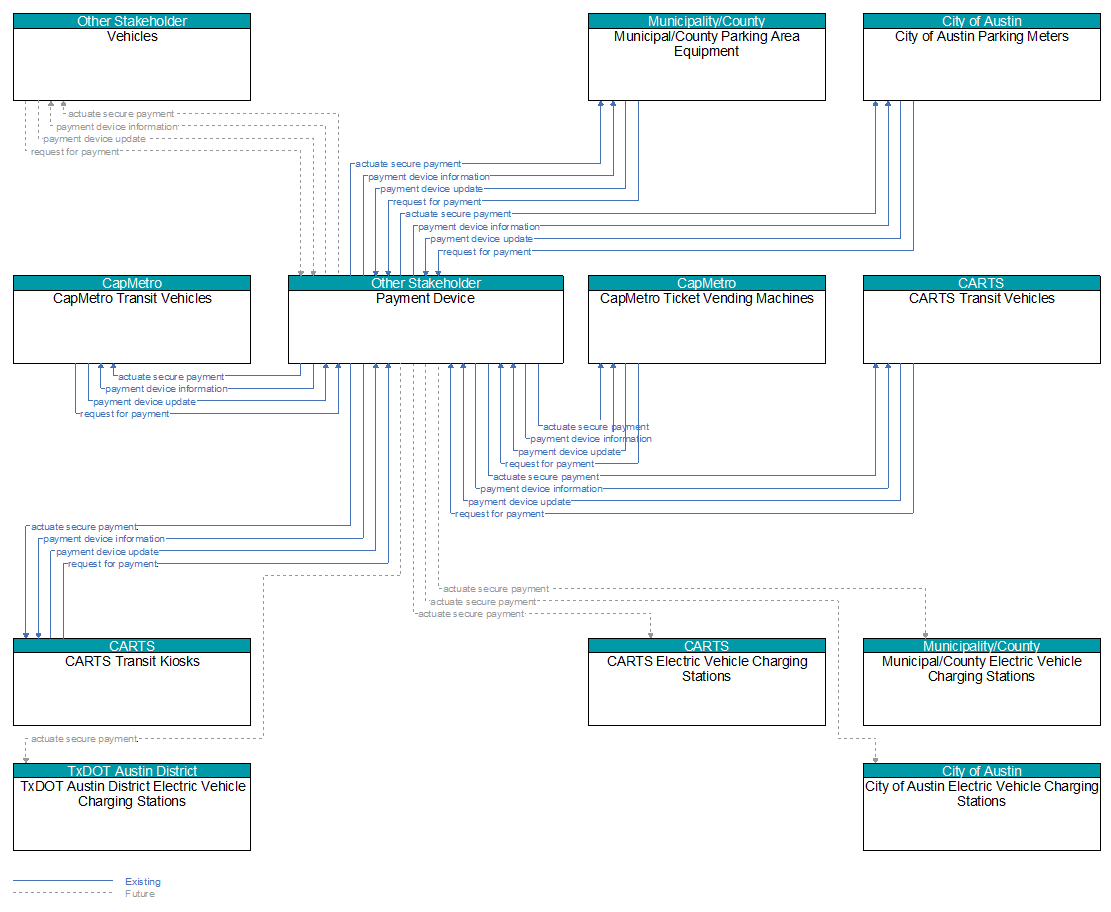Click 'Other Stakeholder' header above Payment Device
Viewport: 1111px width, 912px height.
pos(426,283)
